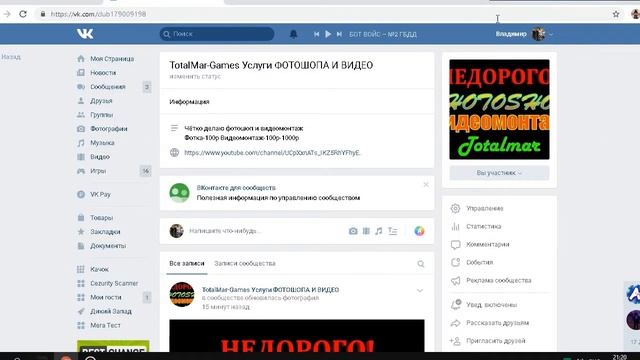
Task: Attach audio with music note icon
Action: click(379, 231)
